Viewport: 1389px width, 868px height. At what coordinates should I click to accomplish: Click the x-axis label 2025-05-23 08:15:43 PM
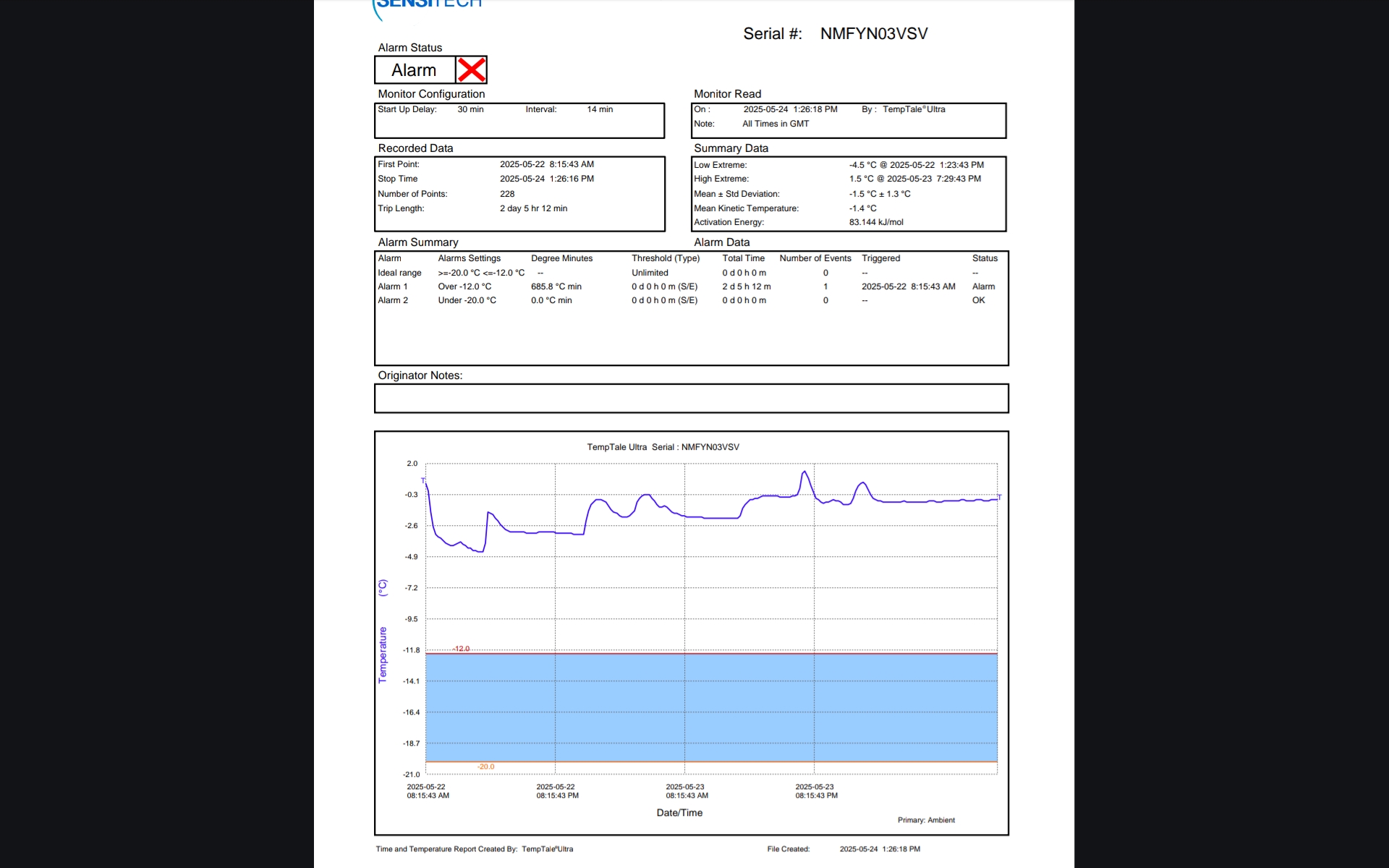pos(816,791)
